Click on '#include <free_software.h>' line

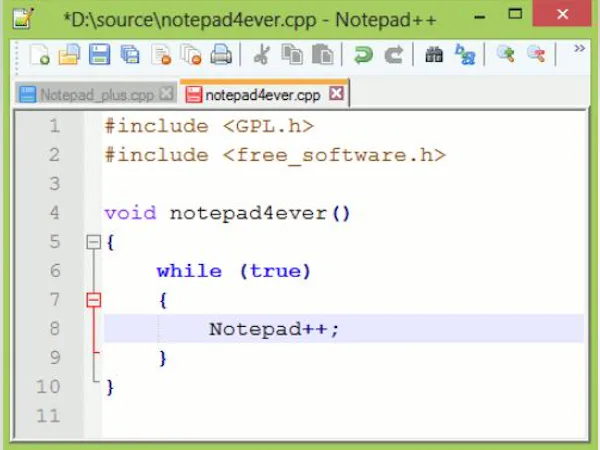click(275, 155)
